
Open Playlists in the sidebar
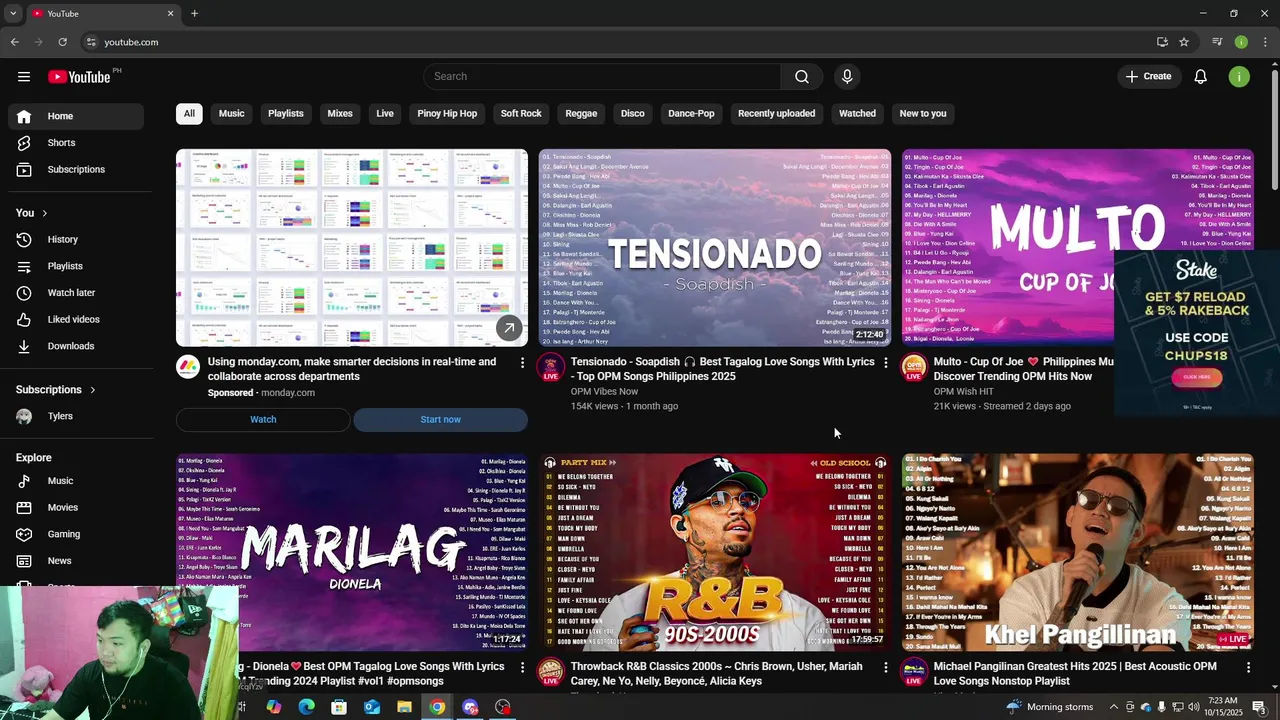click(76, 266)
